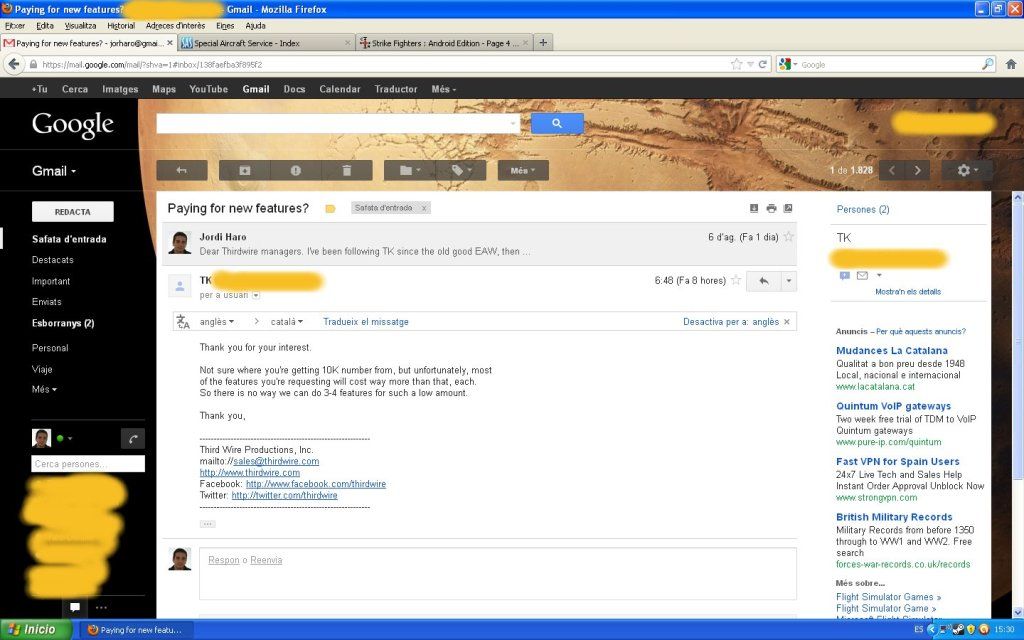Bookmark this page with the star icon

[x=737, y=64]
